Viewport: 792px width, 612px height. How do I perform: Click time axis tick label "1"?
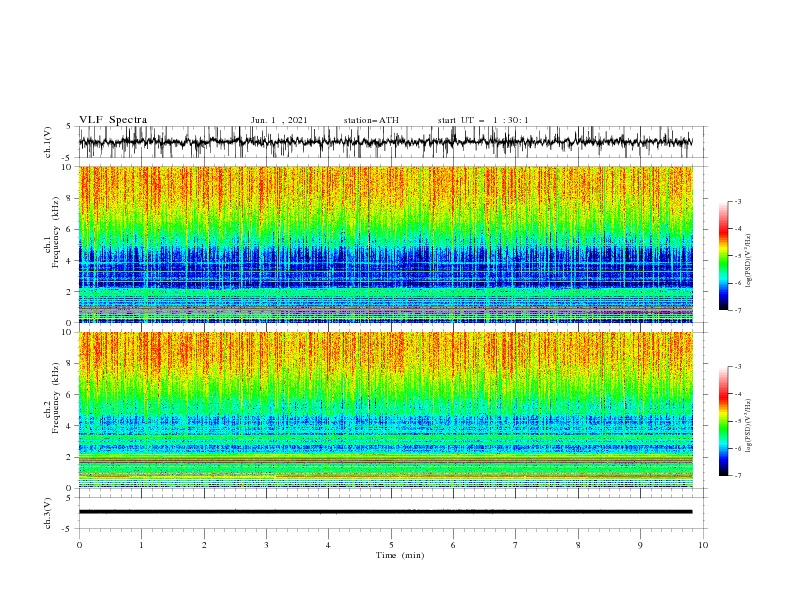pos(141,545)
